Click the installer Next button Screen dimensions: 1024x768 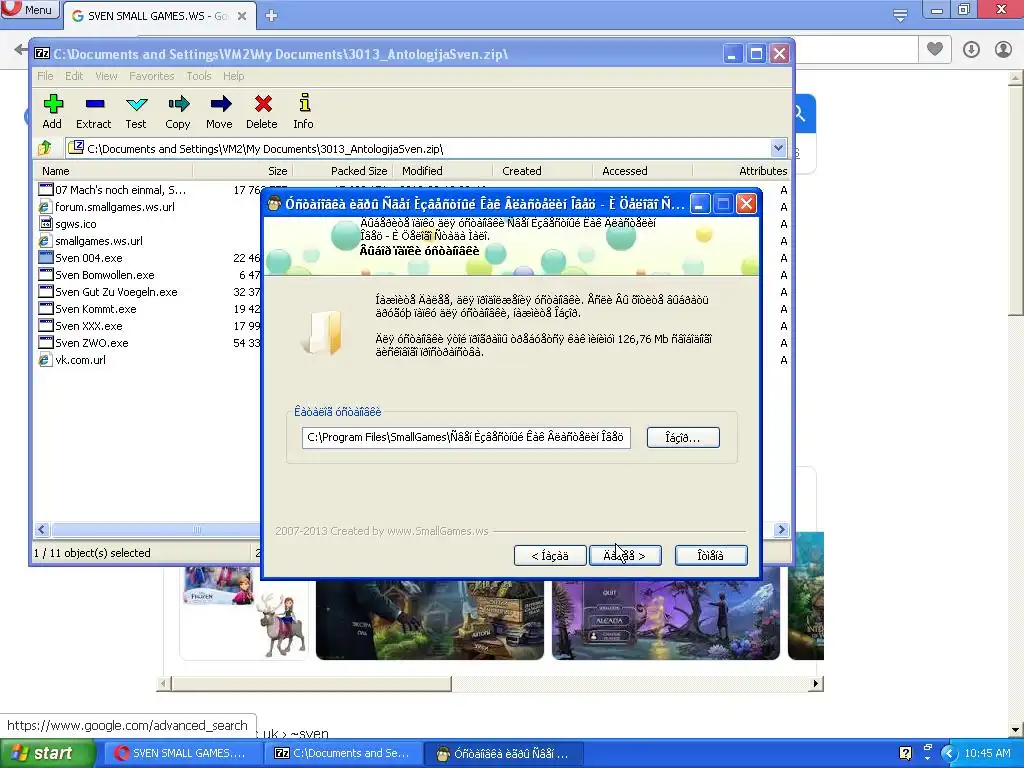click(x=625, y=556)
